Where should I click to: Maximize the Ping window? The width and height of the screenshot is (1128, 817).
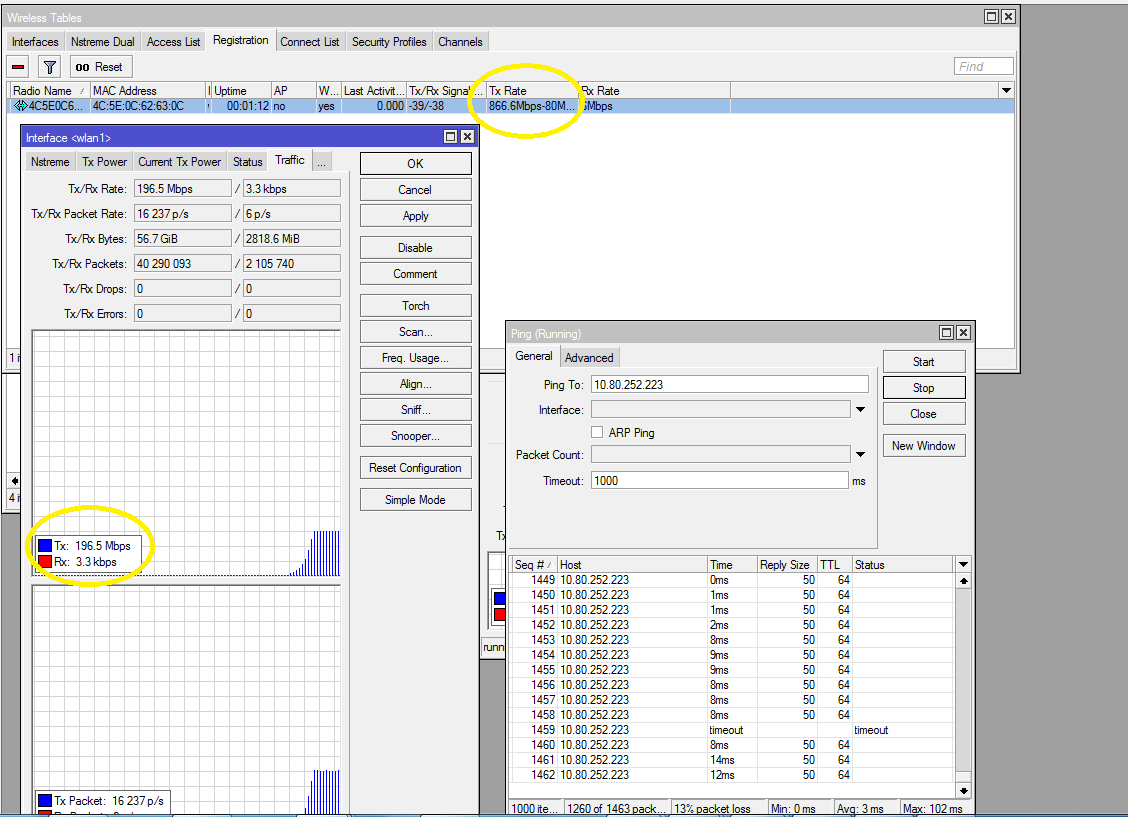pos(946,333)
